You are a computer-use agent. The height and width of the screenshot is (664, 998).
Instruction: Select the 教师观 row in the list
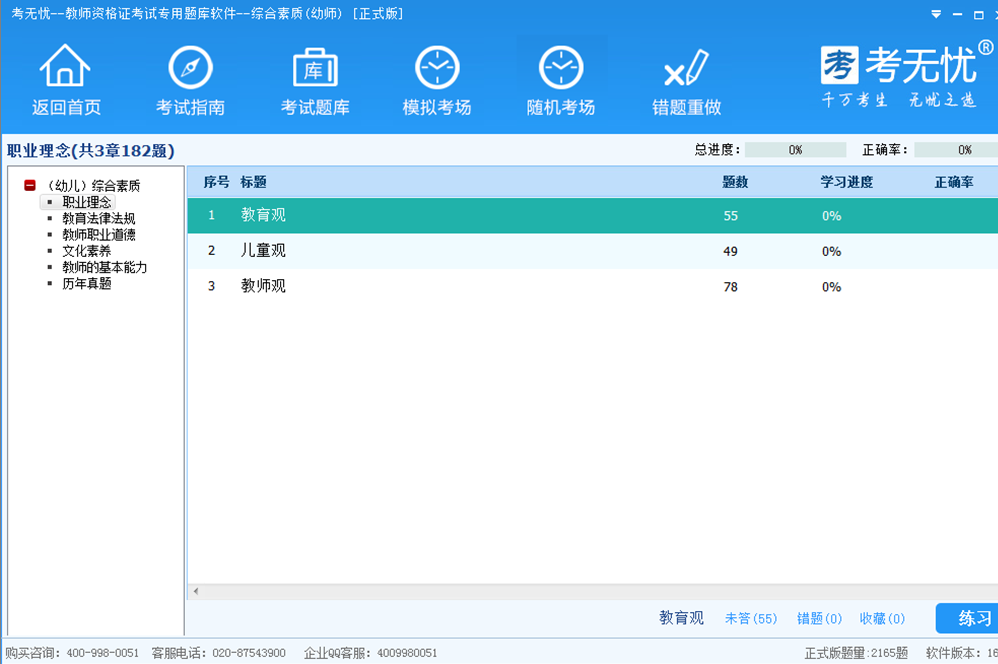coord(263,286)
